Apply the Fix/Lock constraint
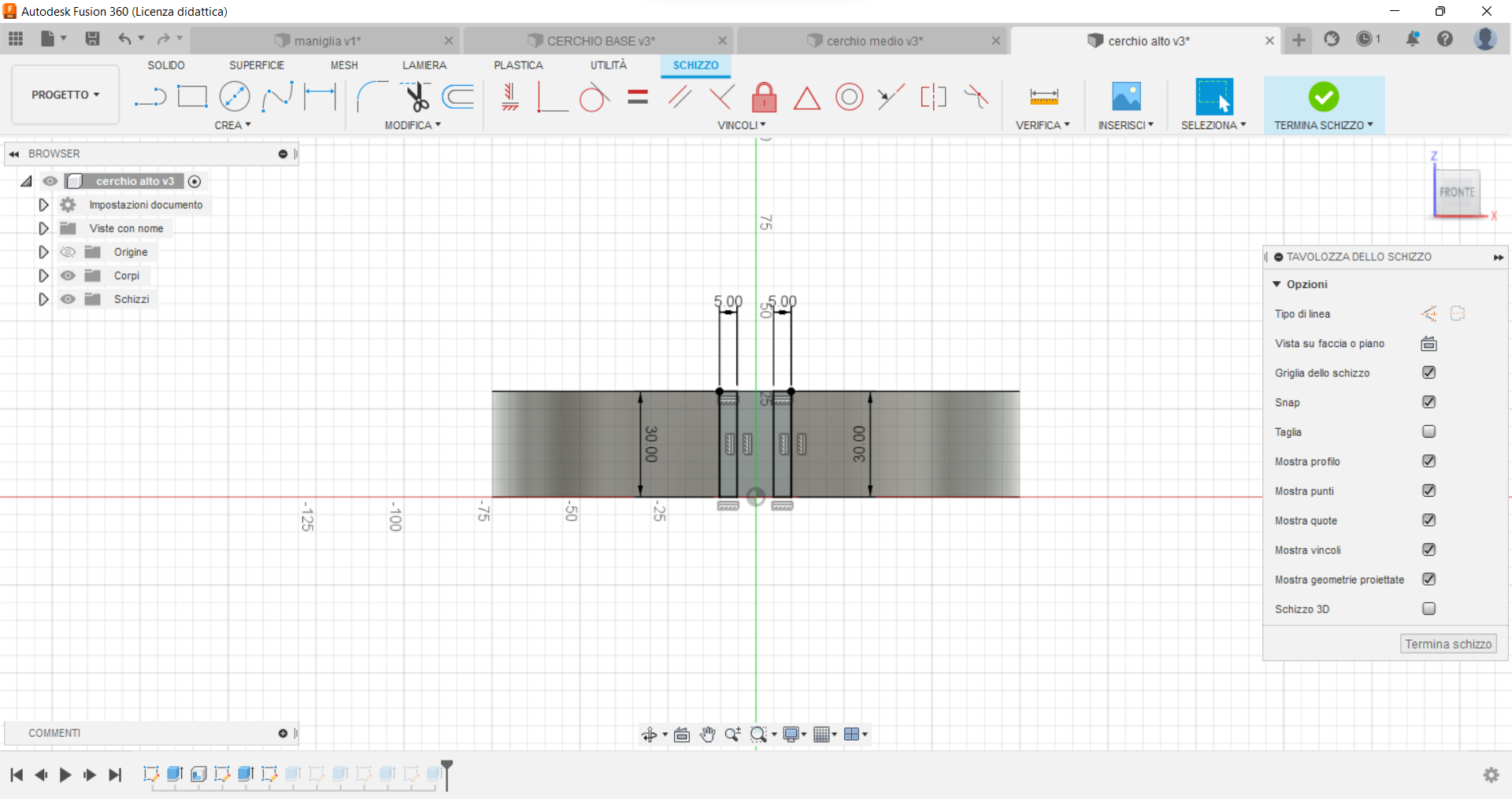The image size is (1512, 799). [x=764, y=97]
